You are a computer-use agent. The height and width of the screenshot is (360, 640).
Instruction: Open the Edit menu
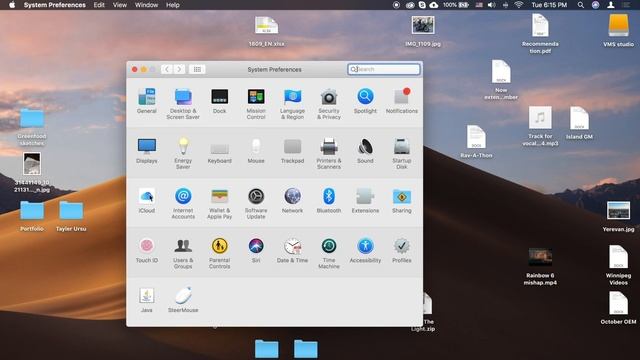point(99,5)
